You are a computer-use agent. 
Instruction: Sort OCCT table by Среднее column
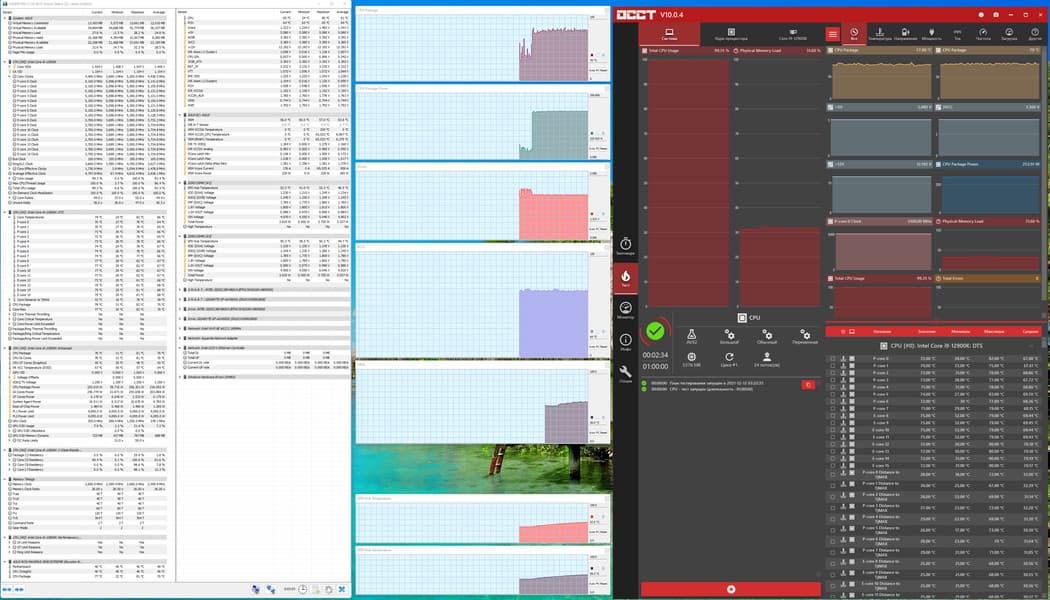click(x=1030, y=331)
